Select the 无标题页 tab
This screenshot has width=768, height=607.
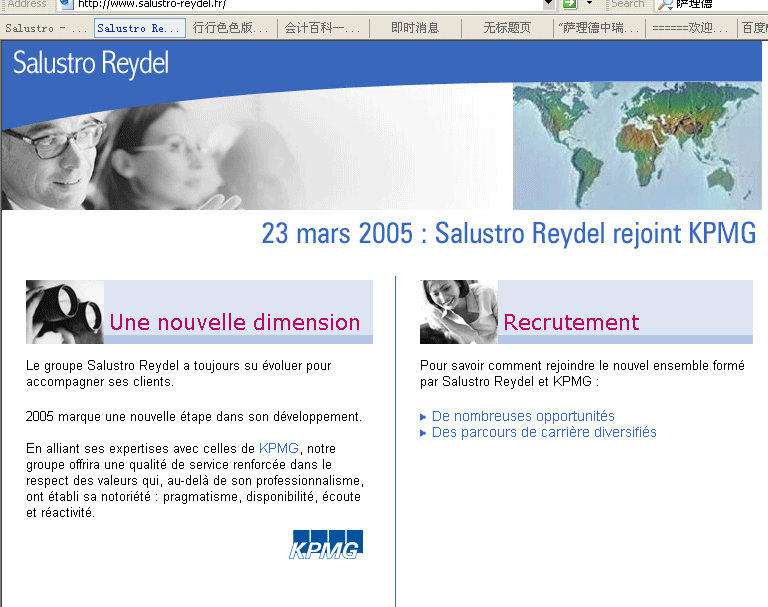click(x=506, y=28)
